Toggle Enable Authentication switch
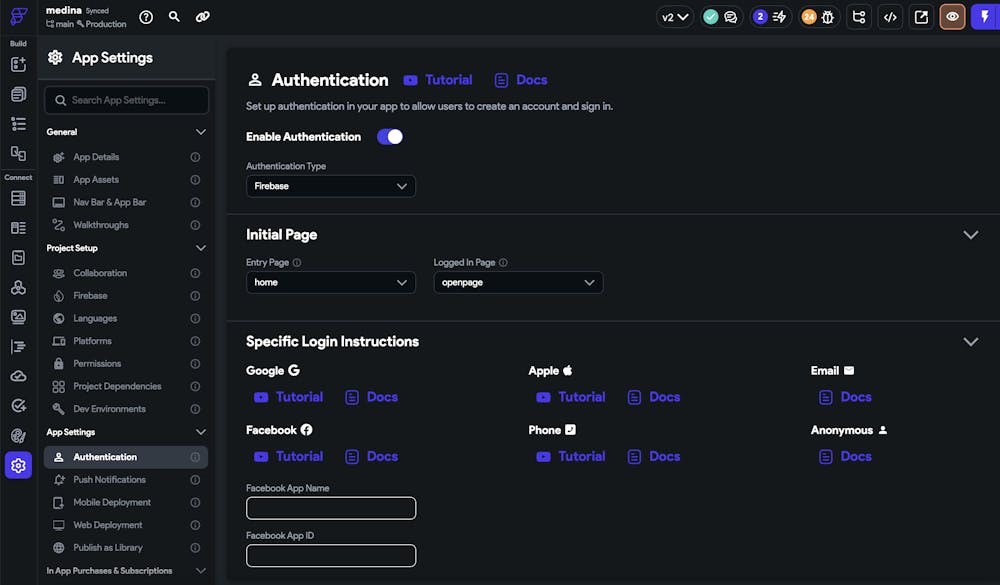This screenshot has height=585, width=1000. pyautogui.click(x=390, y=137)
